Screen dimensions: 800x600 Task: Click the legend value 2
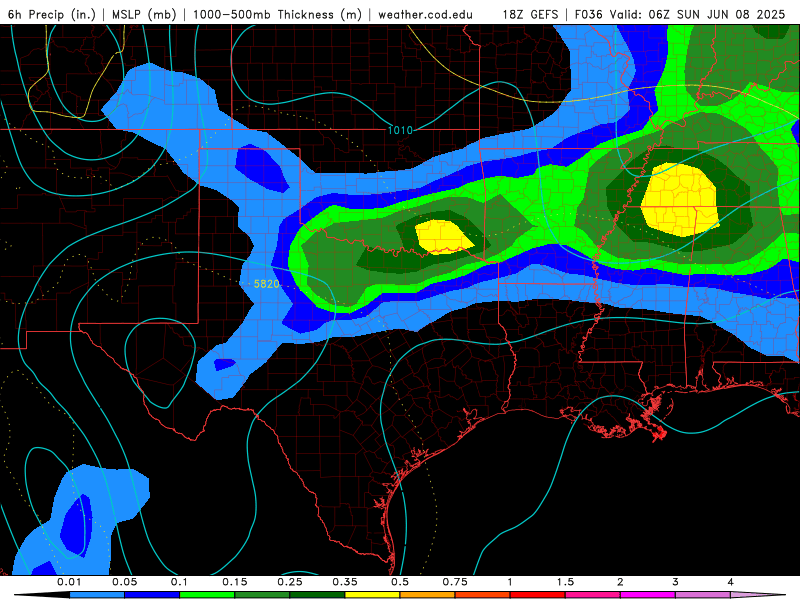[620, 582]
